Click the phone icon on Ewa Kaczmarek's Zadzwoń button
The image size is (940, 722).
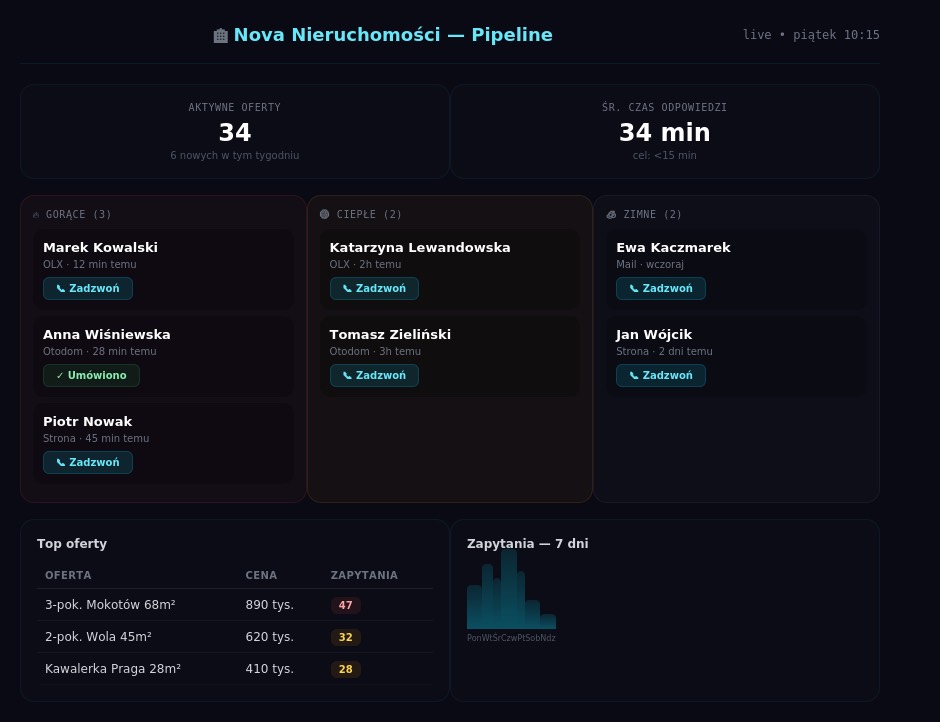(x=634, y=288)
